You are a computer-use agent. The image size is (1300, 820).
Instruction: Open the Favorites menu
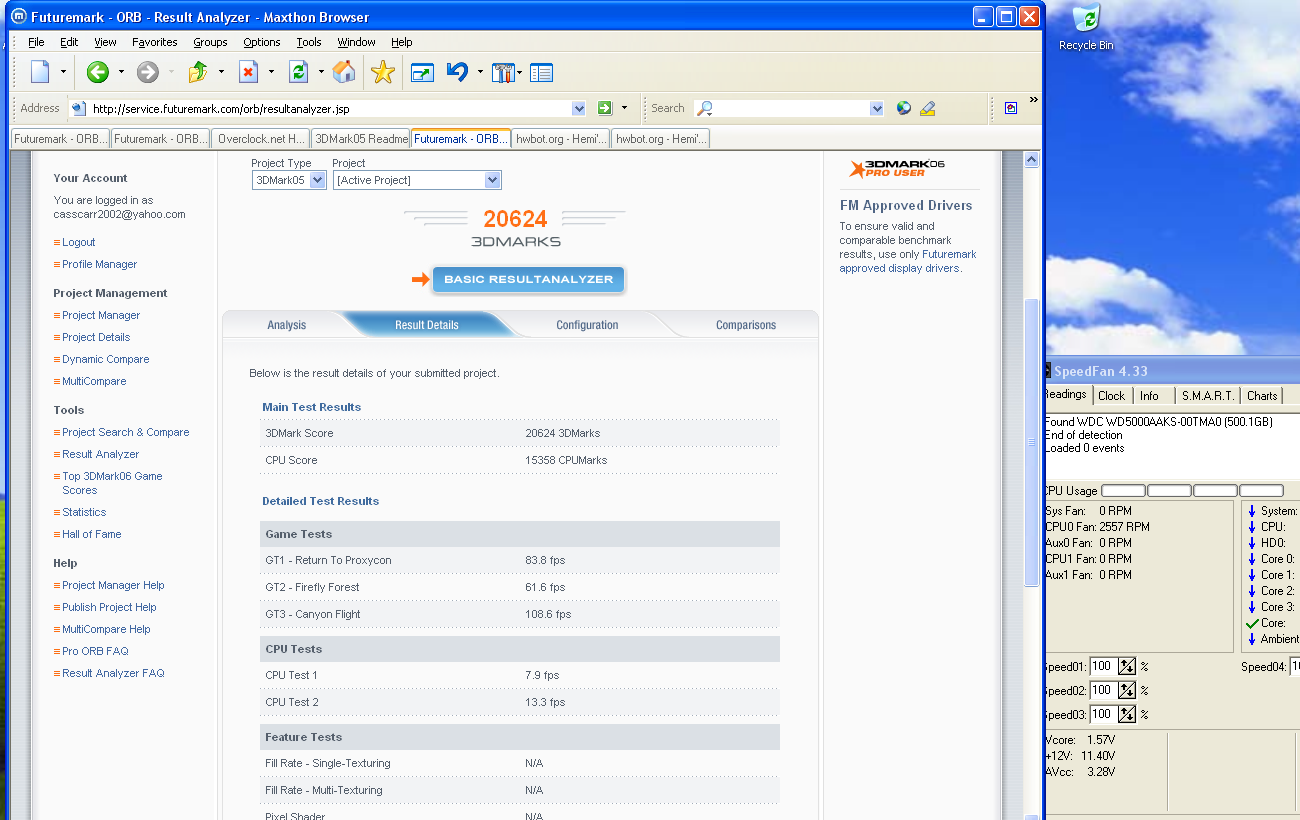(155, 42)
